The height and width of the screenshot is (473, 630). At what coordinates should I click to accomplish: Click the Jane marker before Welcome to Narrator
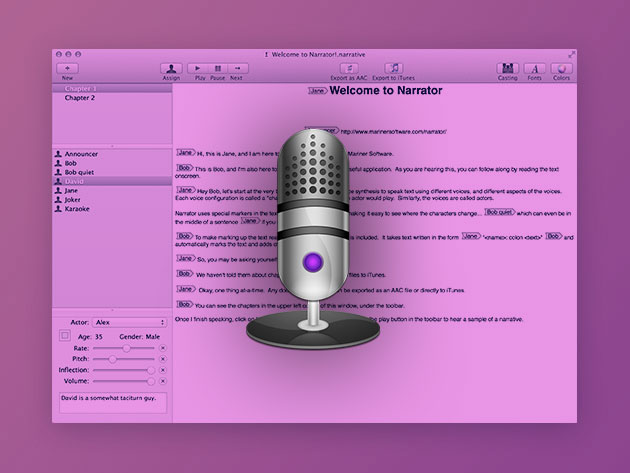[318, 91]
